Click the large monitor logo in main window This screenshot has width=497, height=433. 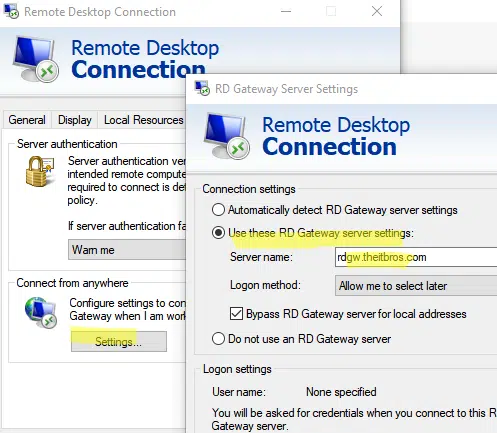pyautogui.click(x=36, y=59)
